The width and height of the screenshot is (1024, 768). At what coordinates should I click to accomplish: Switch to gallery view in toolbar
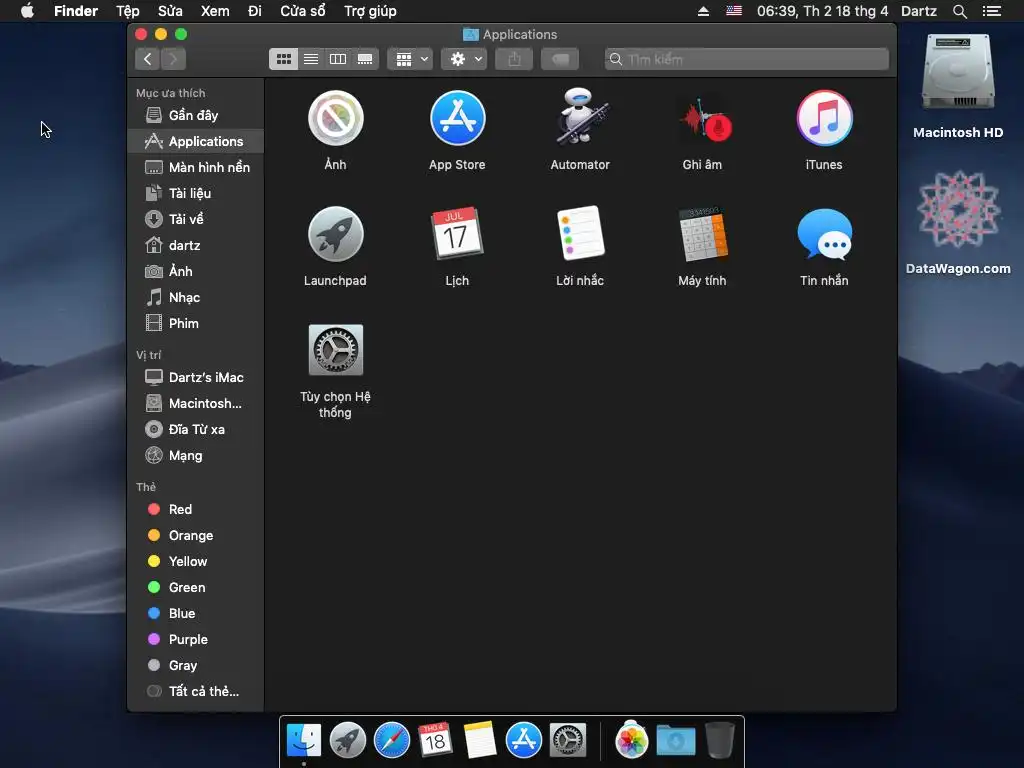[365, 59]
